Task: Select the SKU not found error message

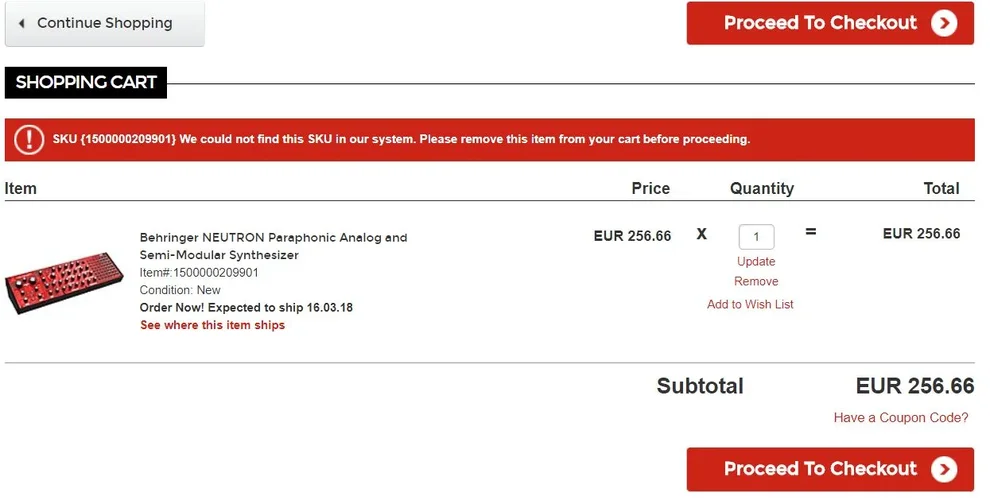Action: tap(401, 139)
